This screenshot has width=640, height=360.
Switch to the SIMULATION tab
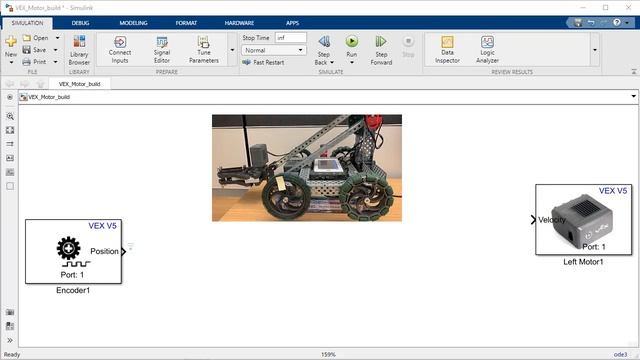pos(27,23)
